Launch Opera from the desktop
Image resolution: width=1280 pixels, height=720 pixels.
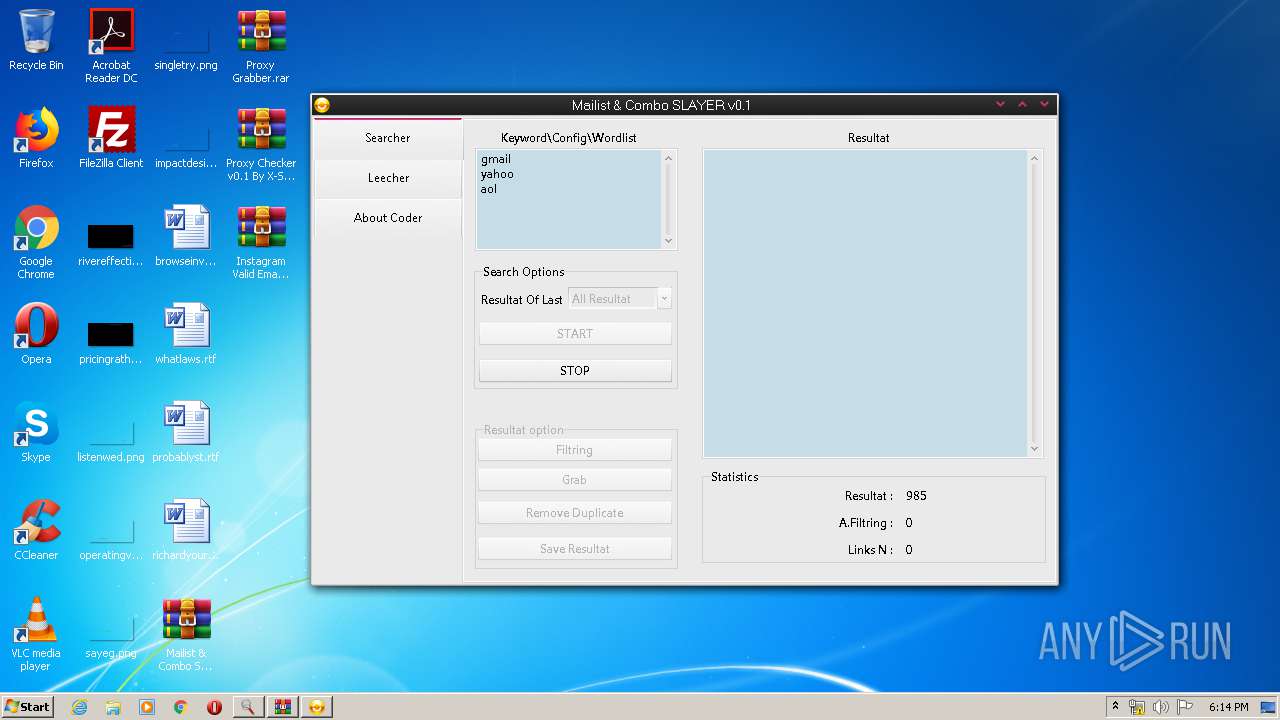pyautogui.click(x=36, y=334)
